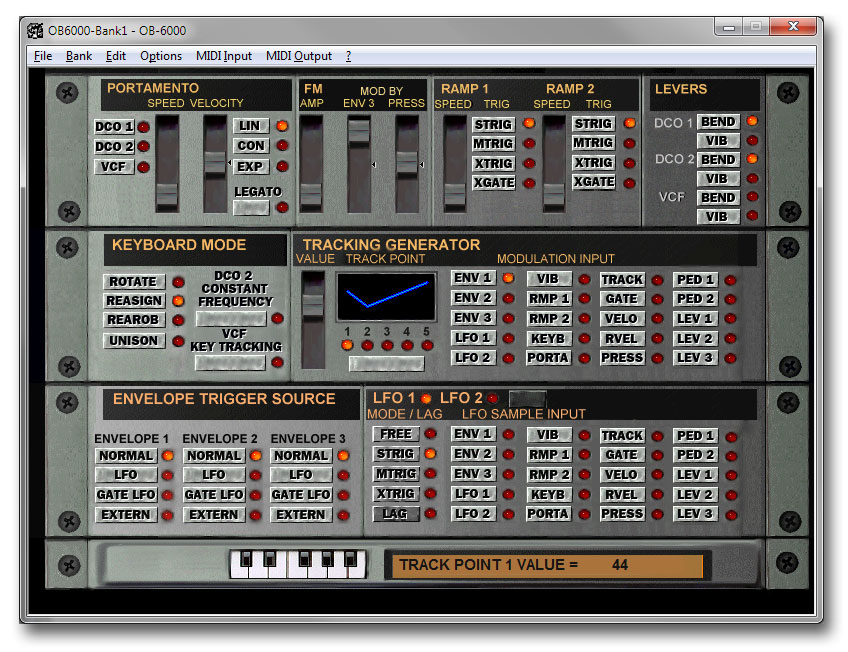Open the Edit menu
The width and height of the screenshot is (848, 652).
[115, 56]
